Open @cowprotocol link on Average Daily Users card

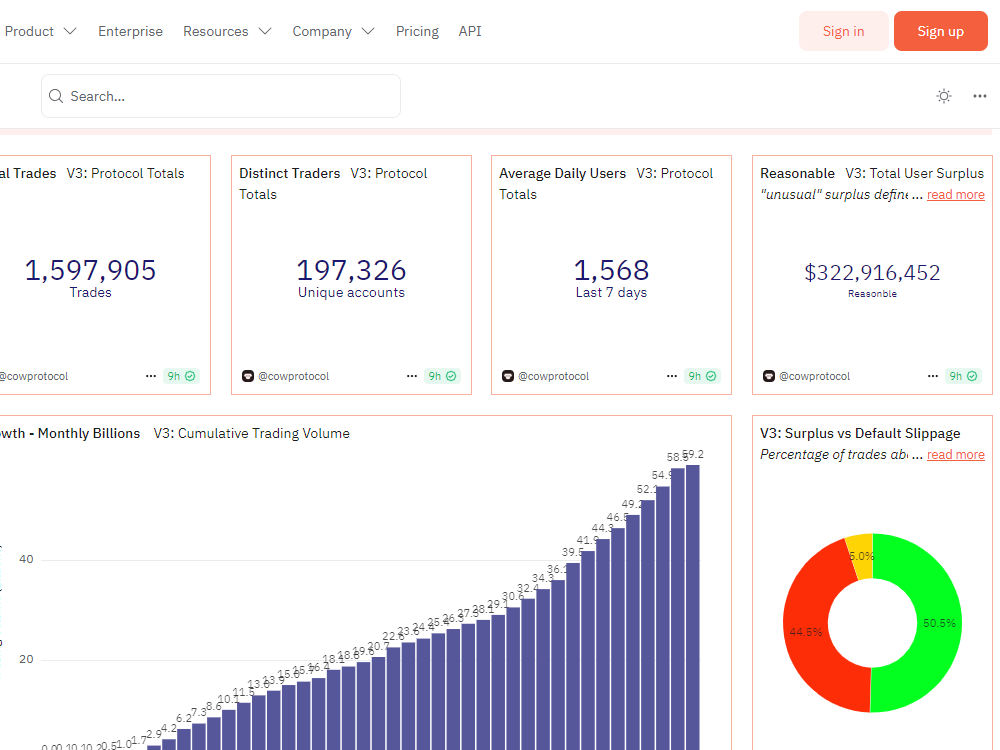[x=554, y=376]
